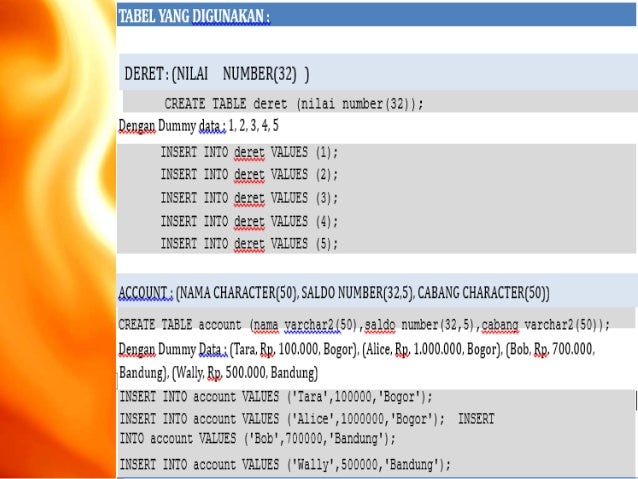Click 'INSERT INTO deret VALUES (3);' line
The height and width of the screenshot is (479, 638).
pyautogui.click(x=249, y=198)
